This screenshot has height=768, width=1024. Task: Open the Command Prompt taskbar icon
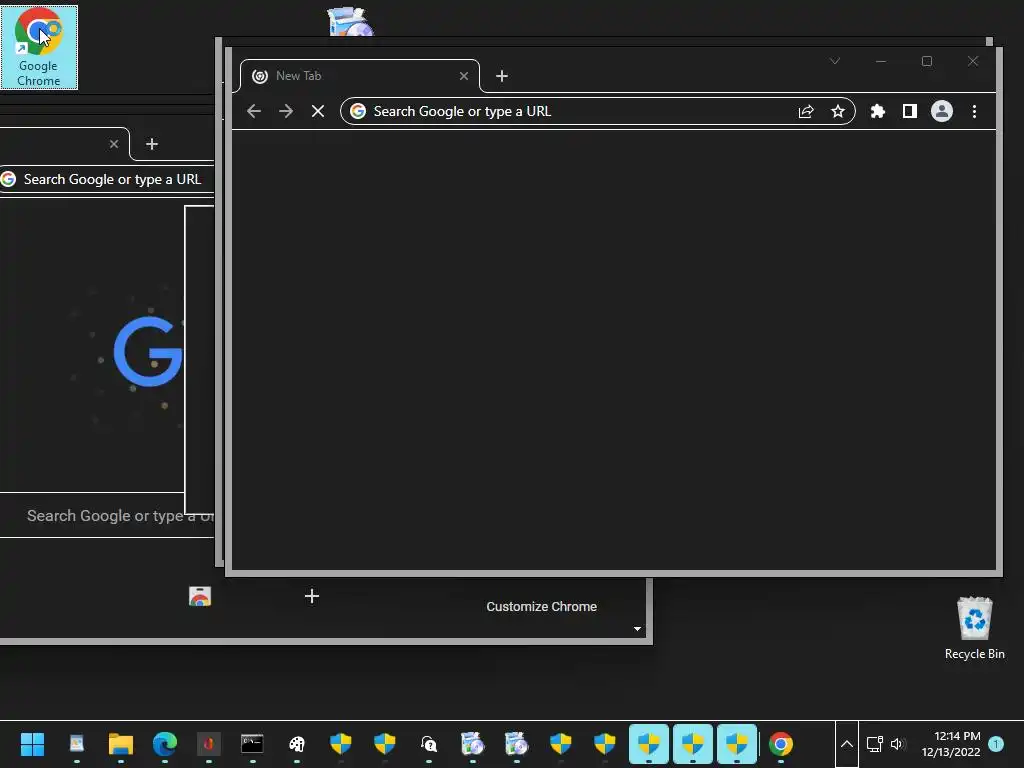click(x=252, y=744)
